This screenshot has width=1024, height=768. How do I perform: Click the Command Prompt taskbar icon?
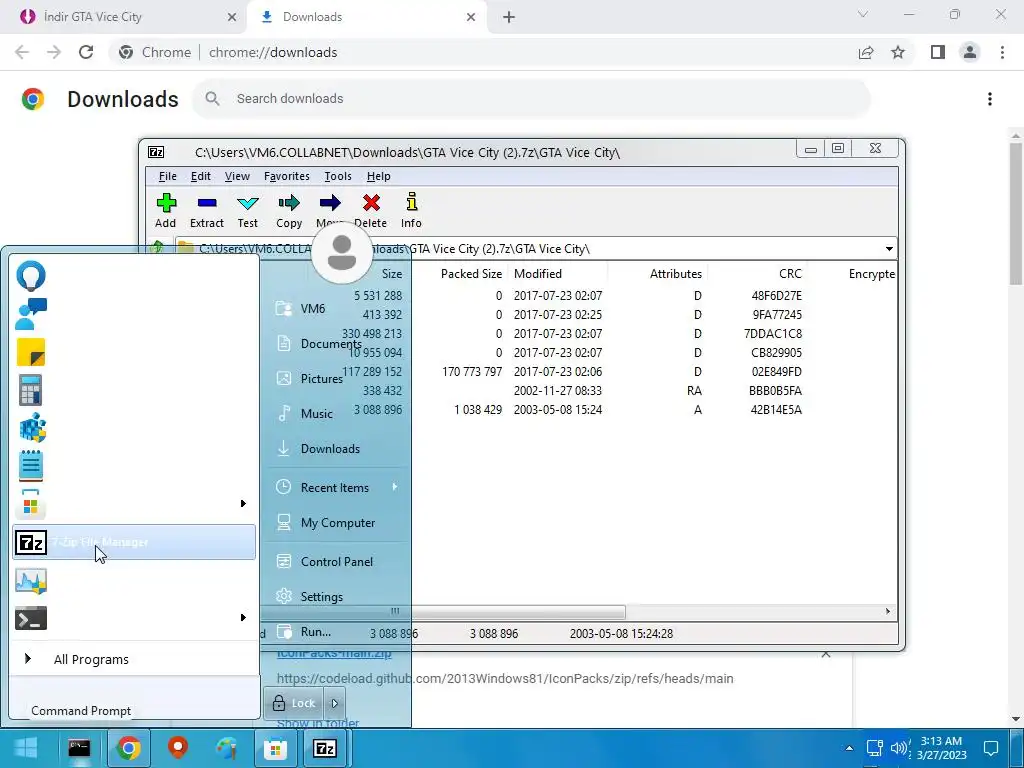(79, 748)
